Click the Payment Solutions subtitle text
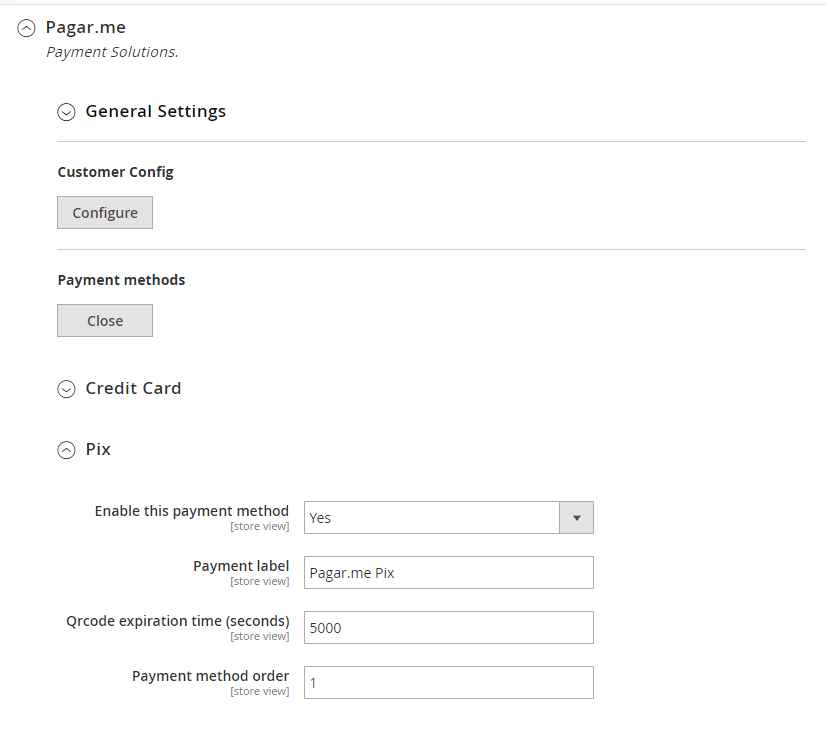Viewport: 830px width, 734px height. pos(112,52)
